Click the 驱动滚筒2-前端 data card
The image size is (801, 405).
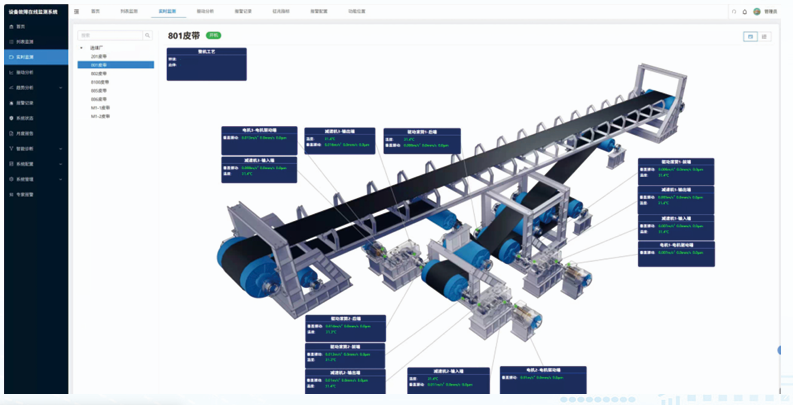345,356
